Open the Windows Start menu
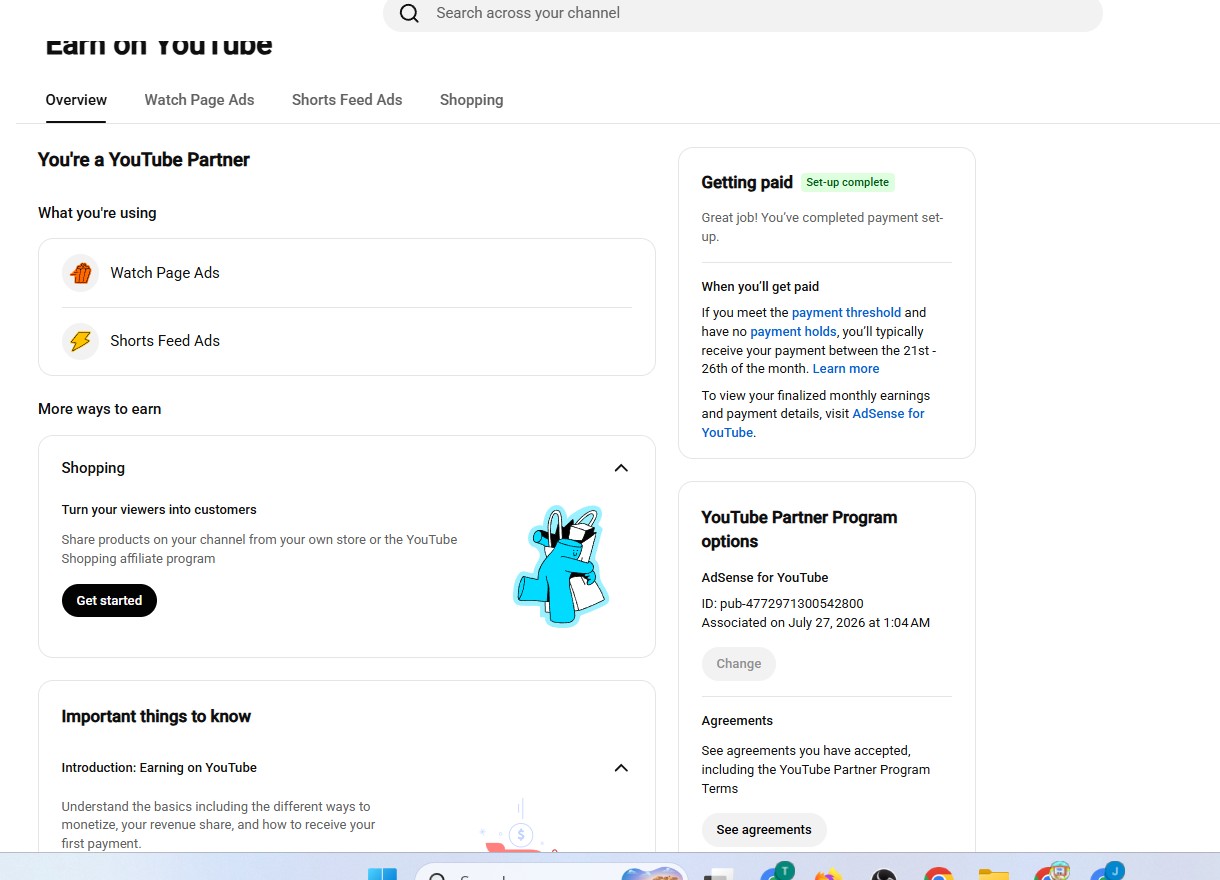This screenshot has width=1220, height=880. point(382,874)
